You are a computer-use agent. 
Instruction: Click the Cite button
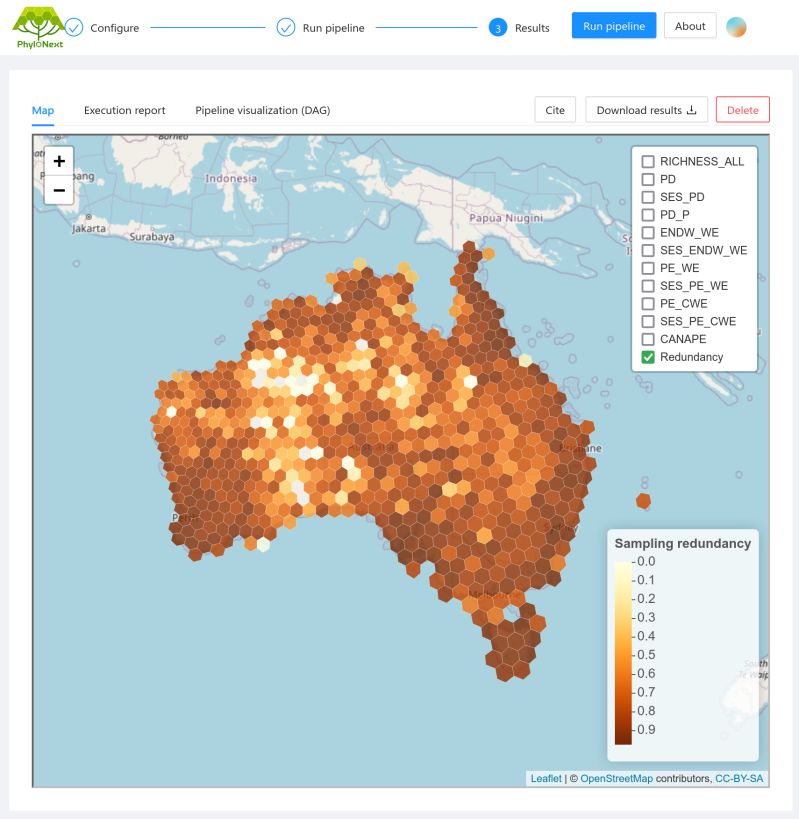pos(555,110)
